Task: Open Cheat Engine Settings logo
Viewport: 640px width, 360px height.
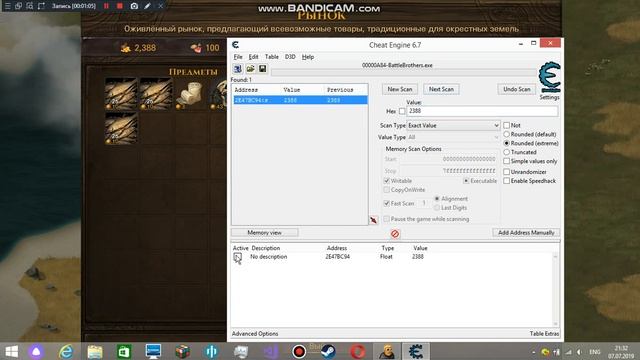Action: pos(549,78)
